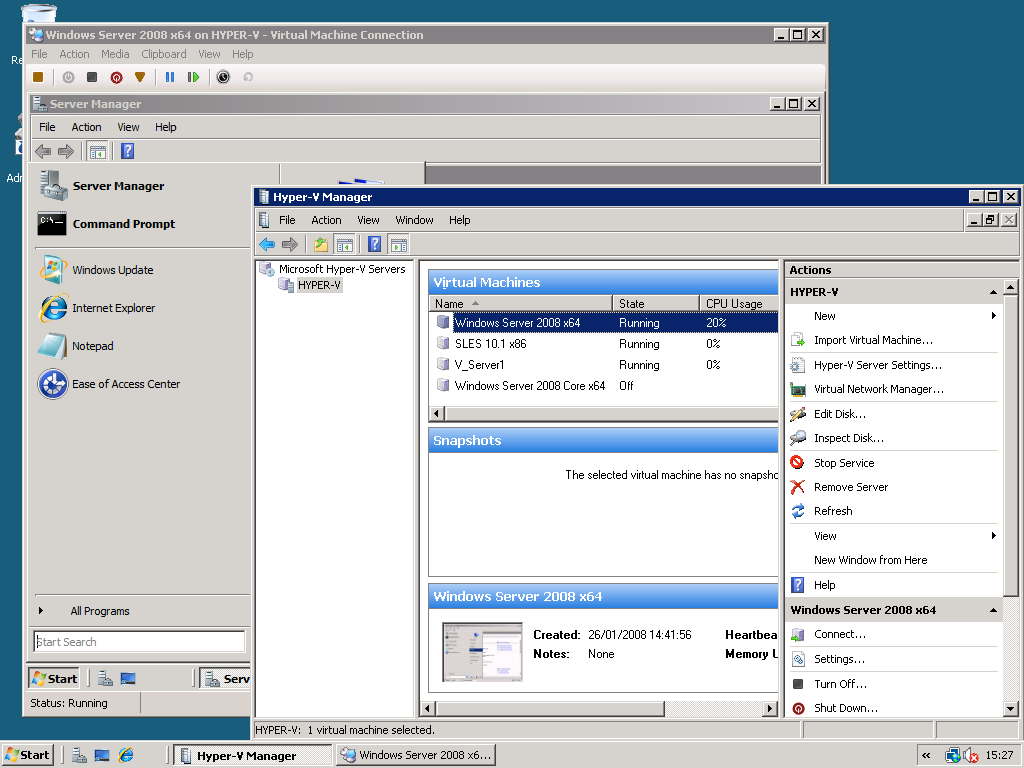
Task: Open Hyper-V Server Settings
Action: point(878,364)
